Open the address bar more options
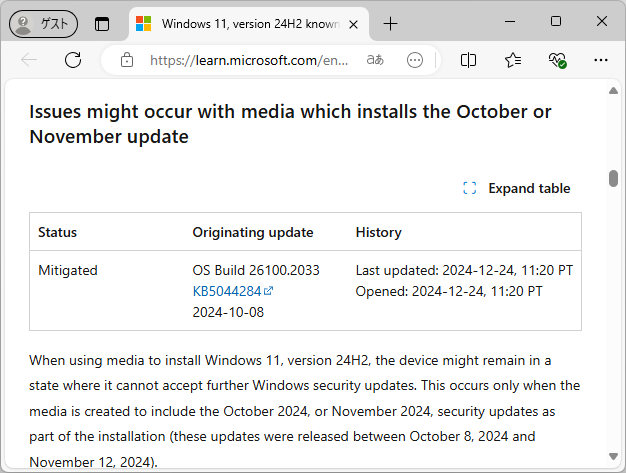This screenshot has width=626, height=473. click(x=415, y=60)
